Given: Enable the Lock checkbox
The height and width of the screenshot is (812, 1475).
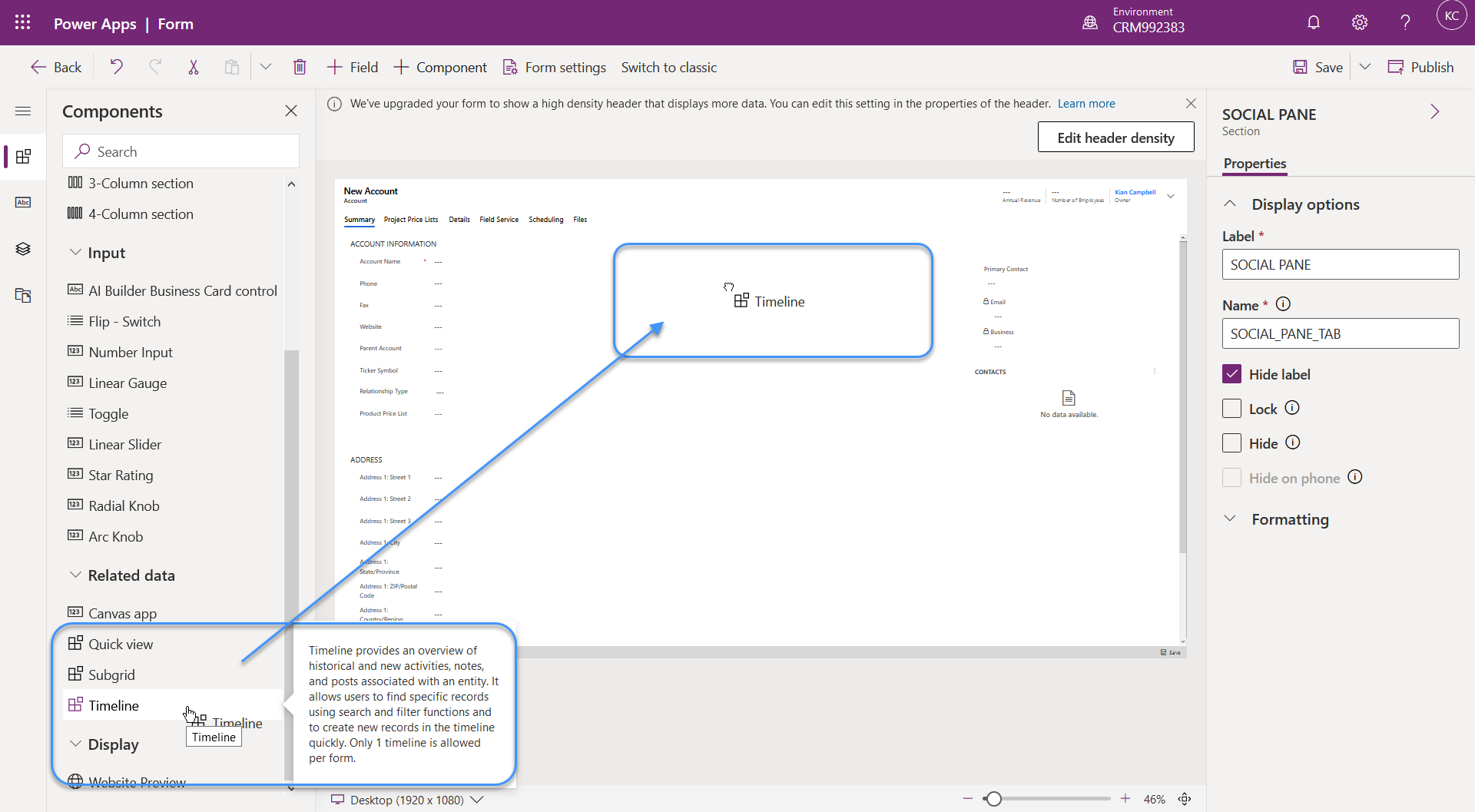Looking at the screenshot, I should [1231, 409].
